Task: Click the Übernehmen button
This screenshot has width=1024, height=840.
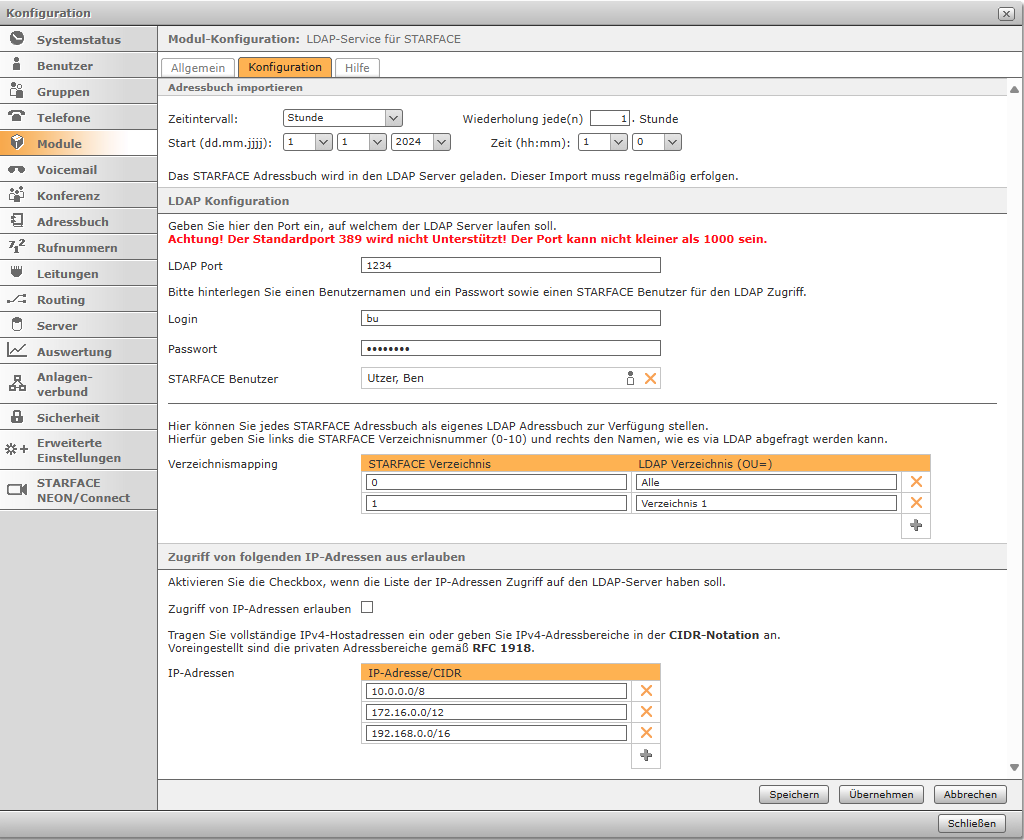Action: click(881, 794)
